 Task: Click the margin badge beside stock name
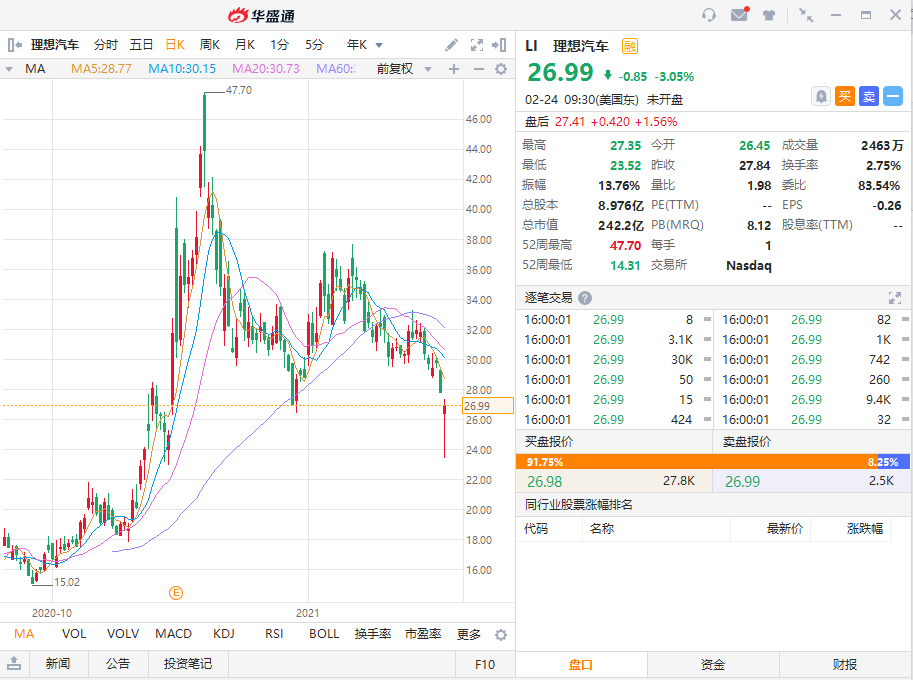[629, 46]
